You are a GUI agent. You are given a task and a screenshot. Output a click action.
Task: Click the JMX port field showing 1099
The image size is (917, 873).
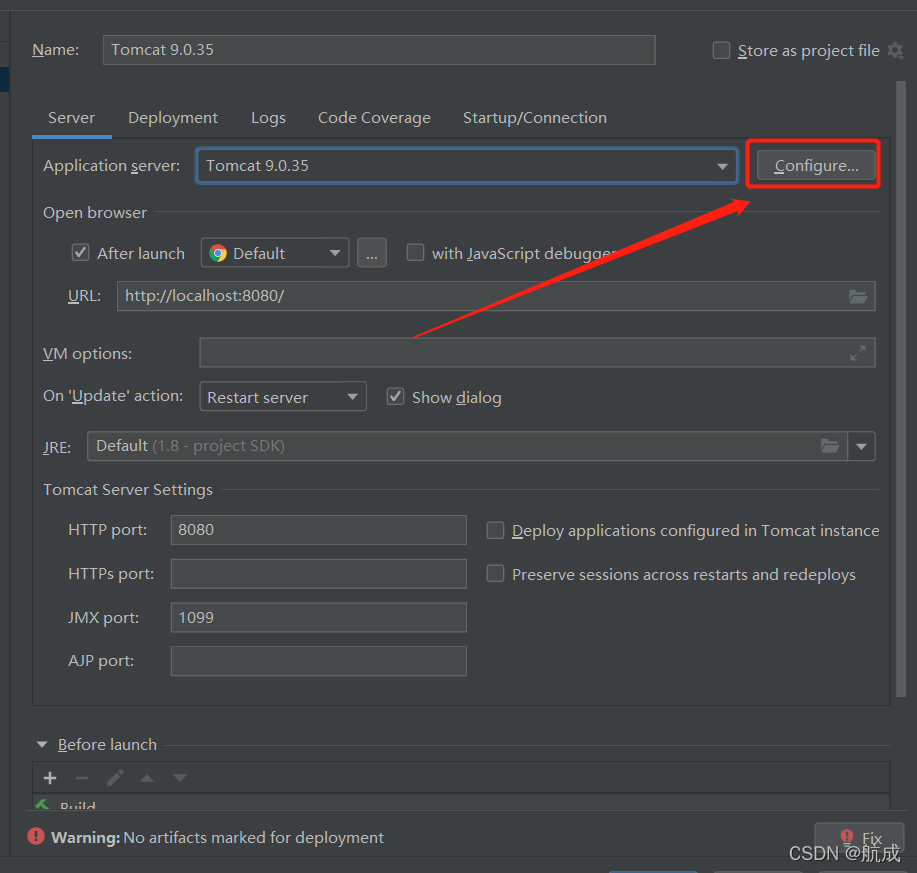pyautogui.click(x=319, y=617)
